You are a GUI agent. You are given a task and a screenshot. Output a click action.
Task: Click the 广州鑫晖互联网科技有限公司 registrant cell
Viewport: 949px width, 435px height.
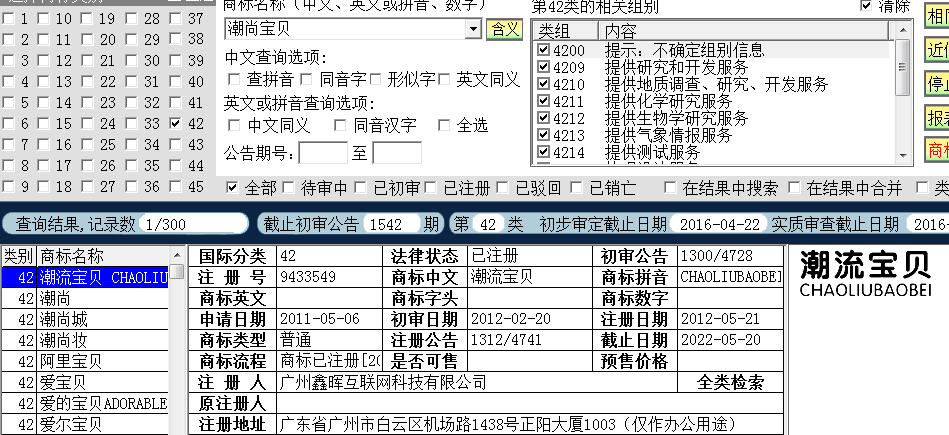click(x=476, y=382)
